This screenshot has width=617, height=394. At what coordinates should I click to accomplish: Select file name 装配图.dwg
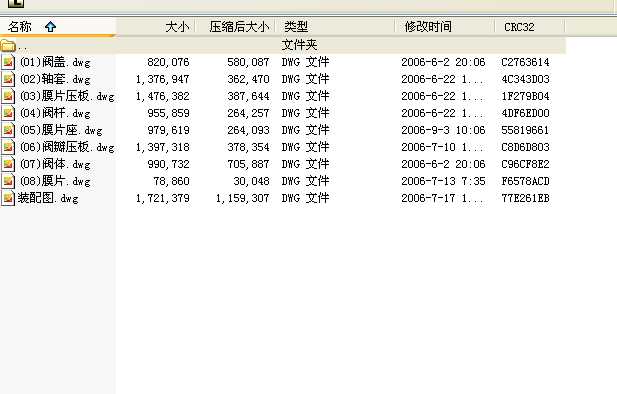click(48, 198)
